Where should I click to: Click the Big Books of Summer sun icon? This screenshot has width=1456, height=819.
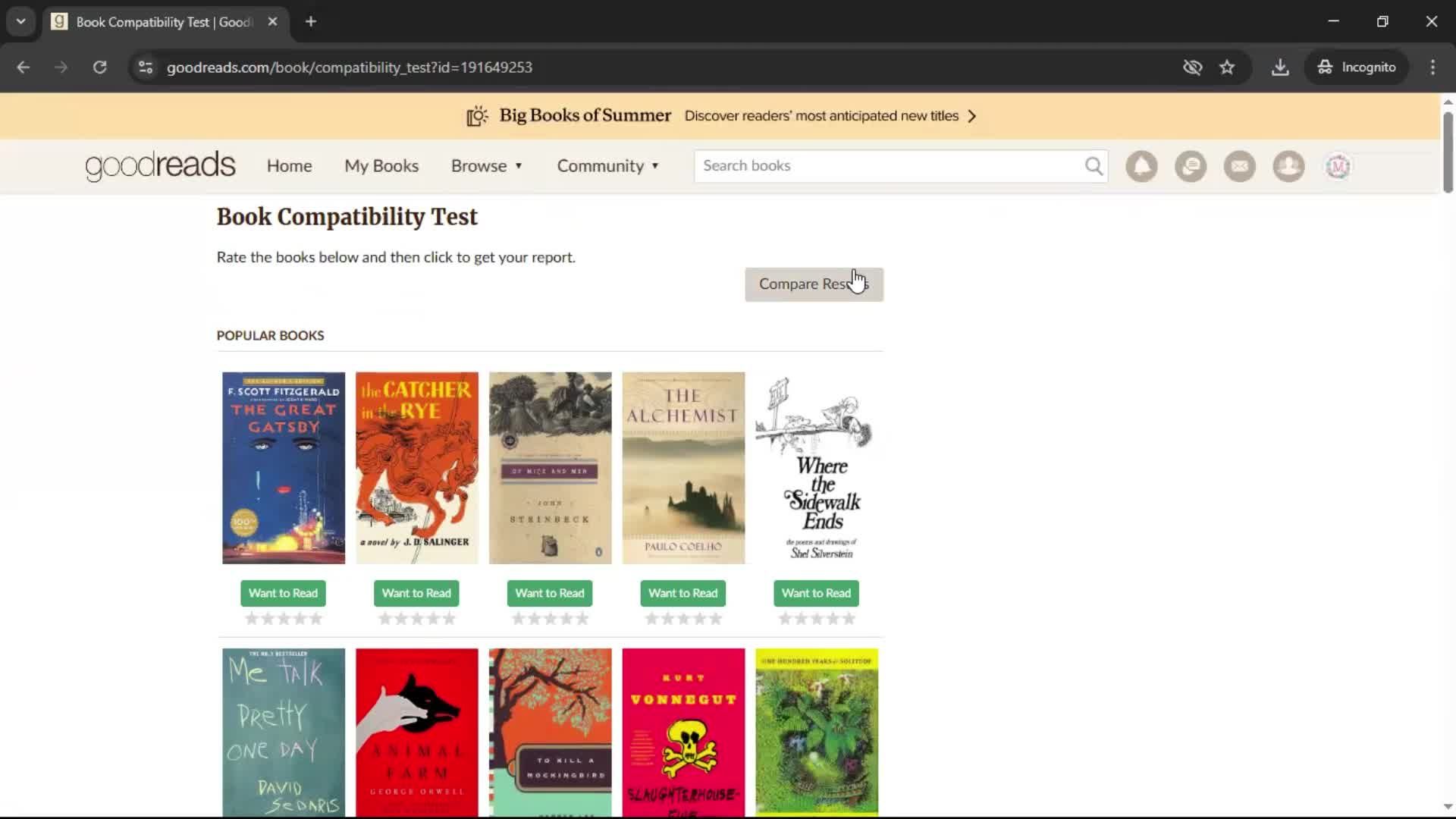click(x=477, y=116)
